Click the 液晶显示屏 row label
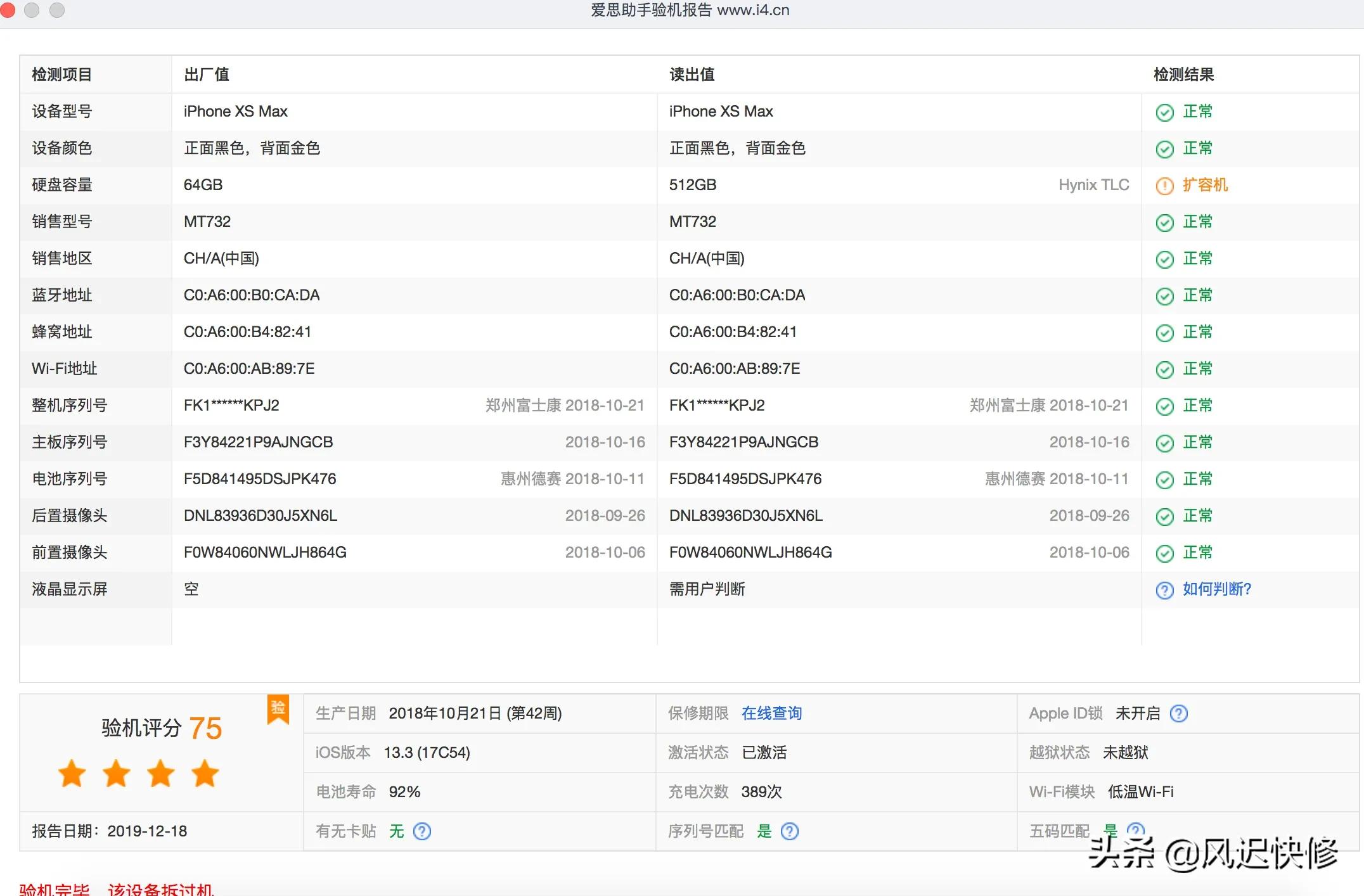 coord(69,589)
